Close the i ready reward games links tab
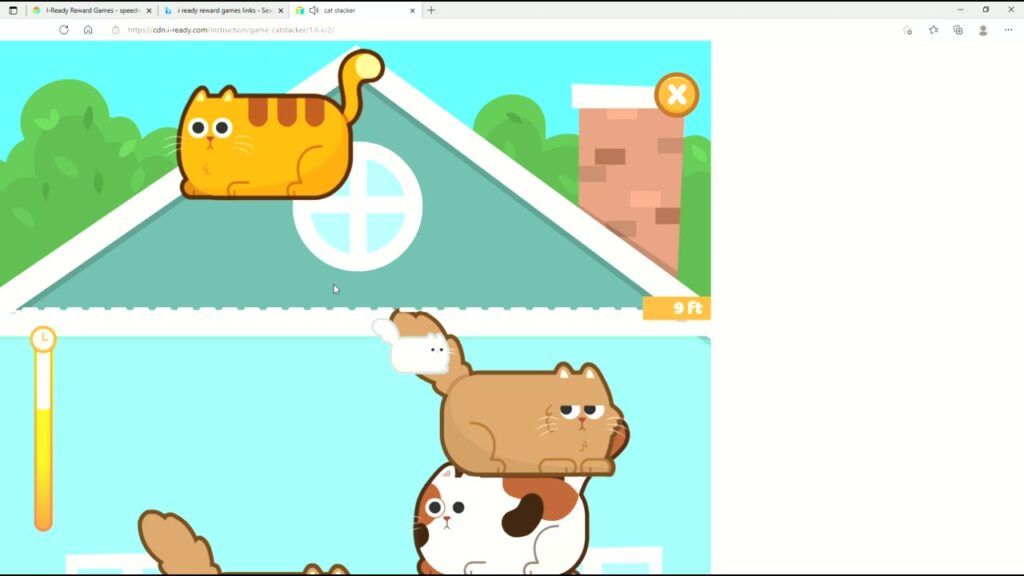The height and width of the screenshot is (576, 1024). [281, 10]
